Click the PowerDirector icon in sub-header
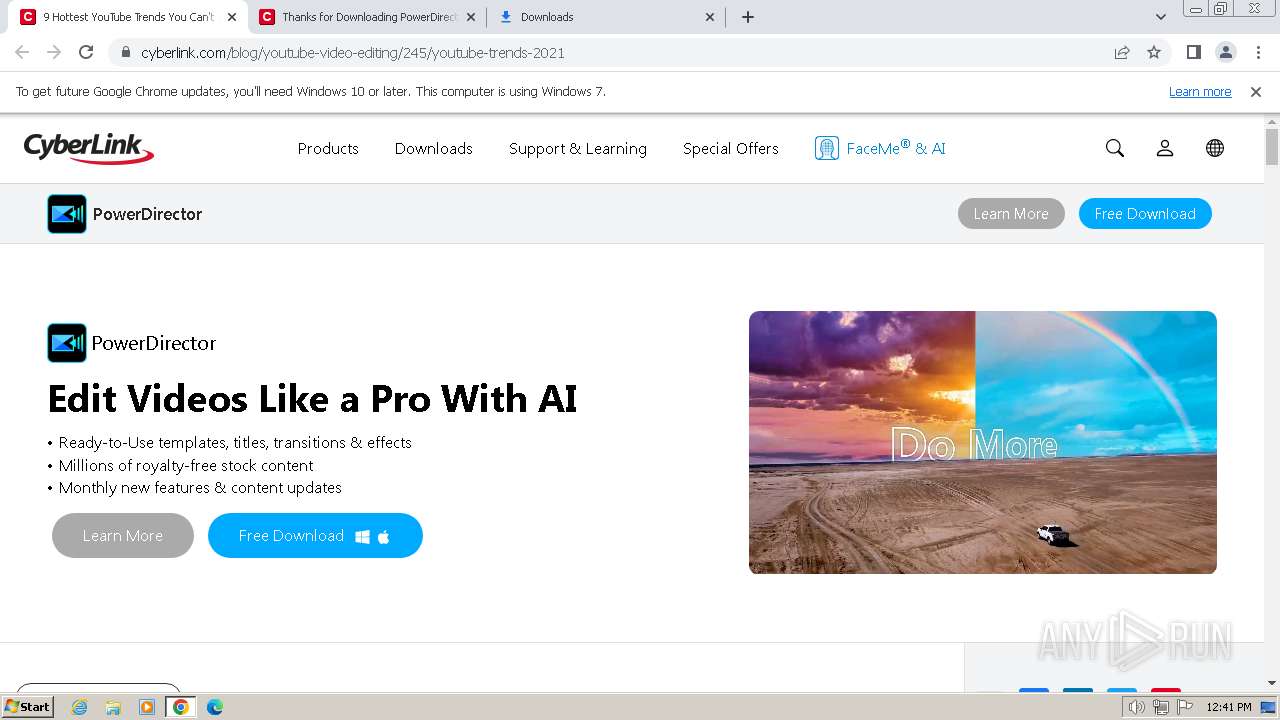 pos(67,214)
